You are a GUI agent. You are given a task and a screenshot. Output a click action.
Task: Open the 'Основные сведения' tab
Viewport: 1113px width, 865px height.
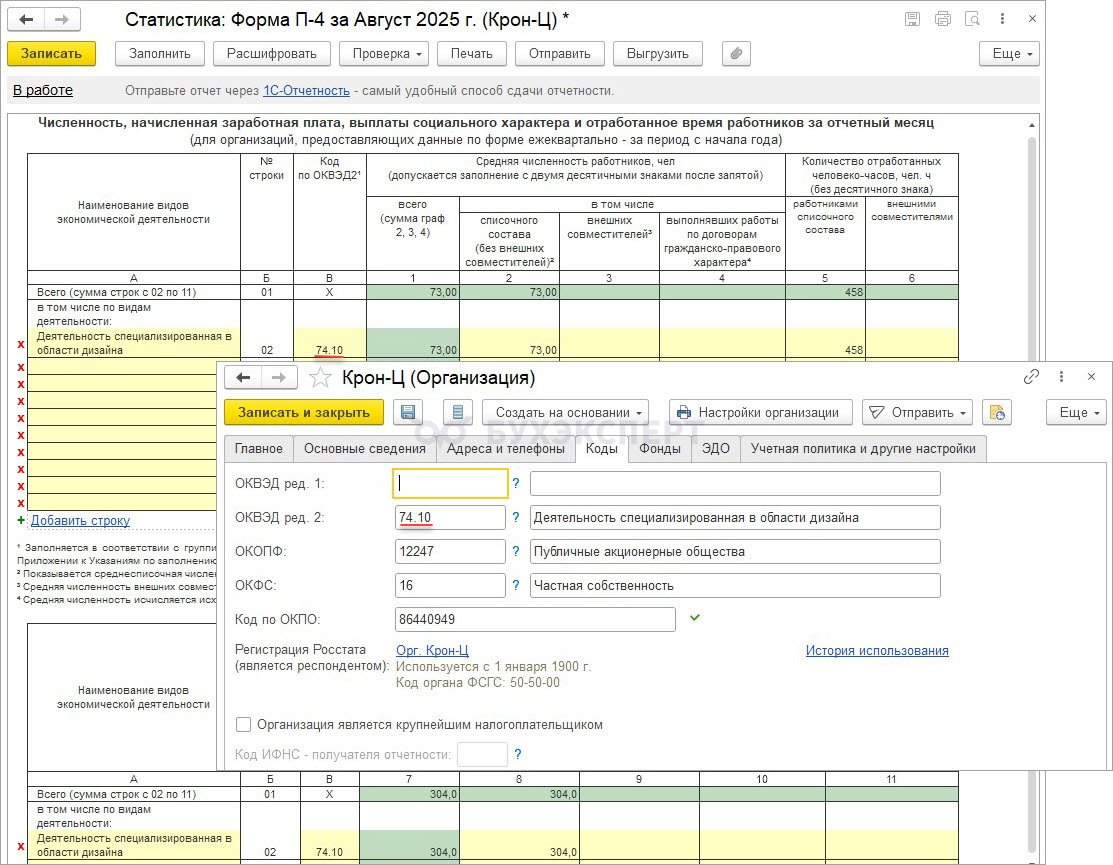[365, 449]
